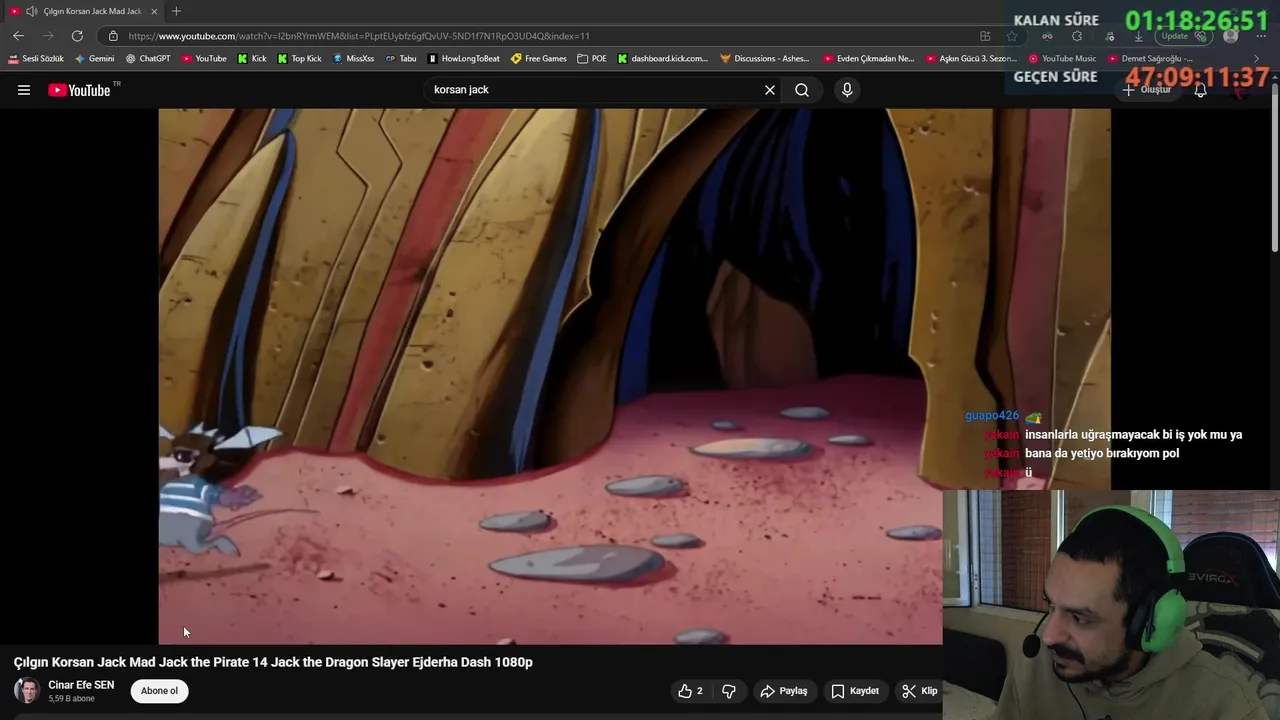This screenshot has height=720, width=1280.
Task: Open YouTube notifications bell
Action: coord(1201,90)
